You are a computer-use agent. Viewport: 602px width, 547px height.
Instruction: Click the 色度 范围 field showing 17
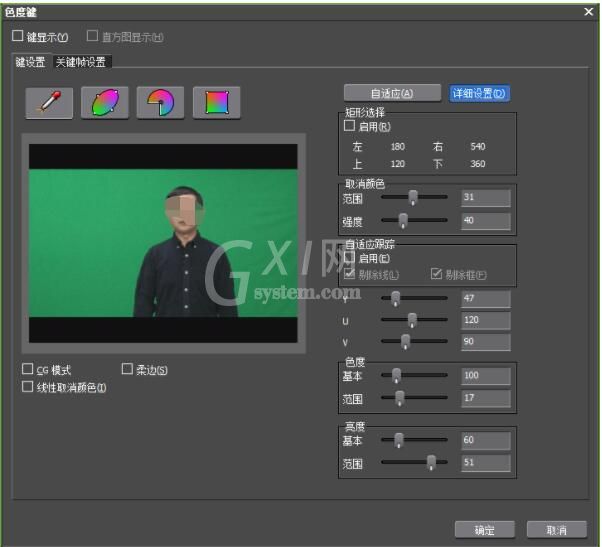point(486,398)
